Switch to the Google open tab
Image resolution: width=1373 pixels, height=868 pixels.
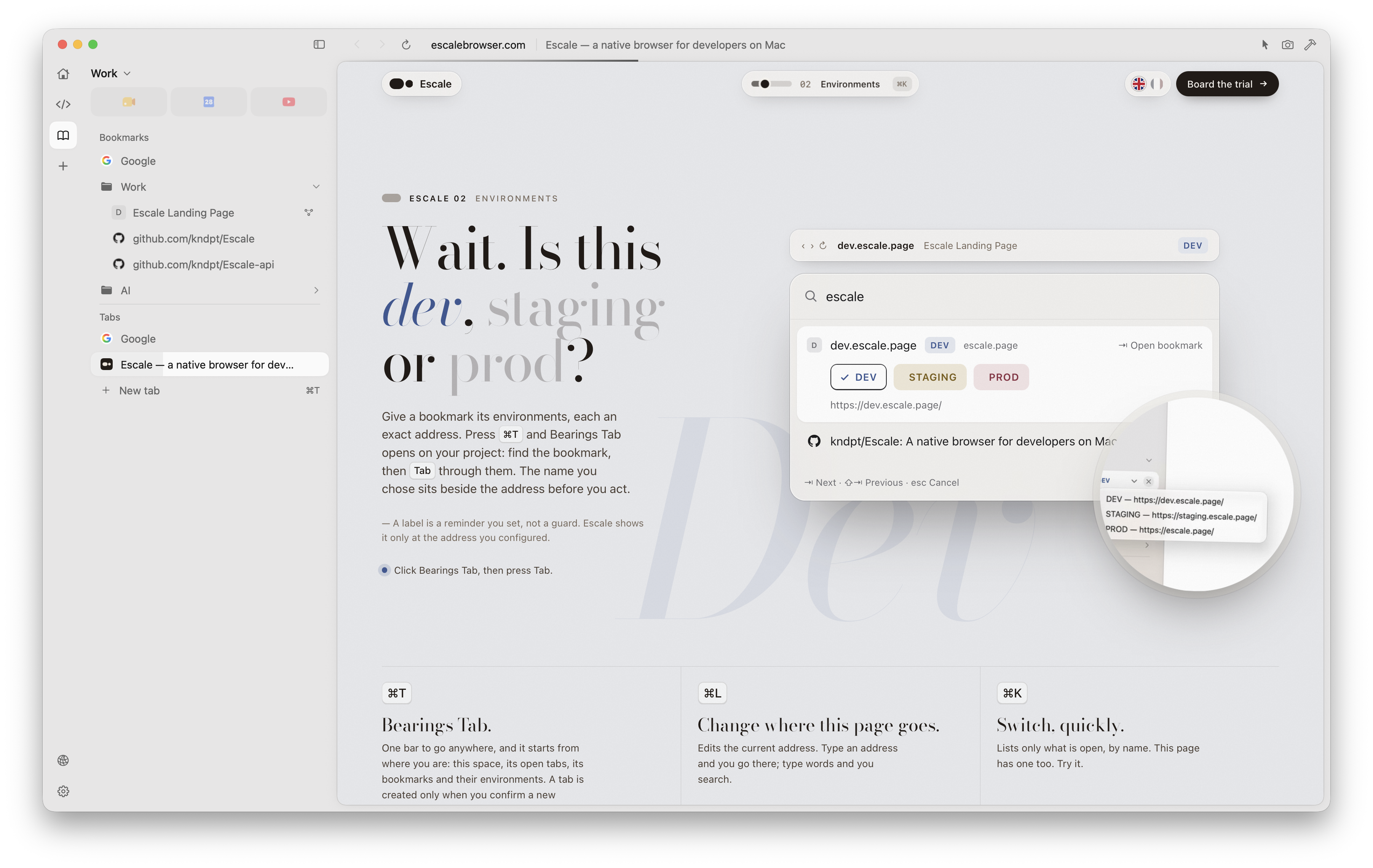click(209, 338)
